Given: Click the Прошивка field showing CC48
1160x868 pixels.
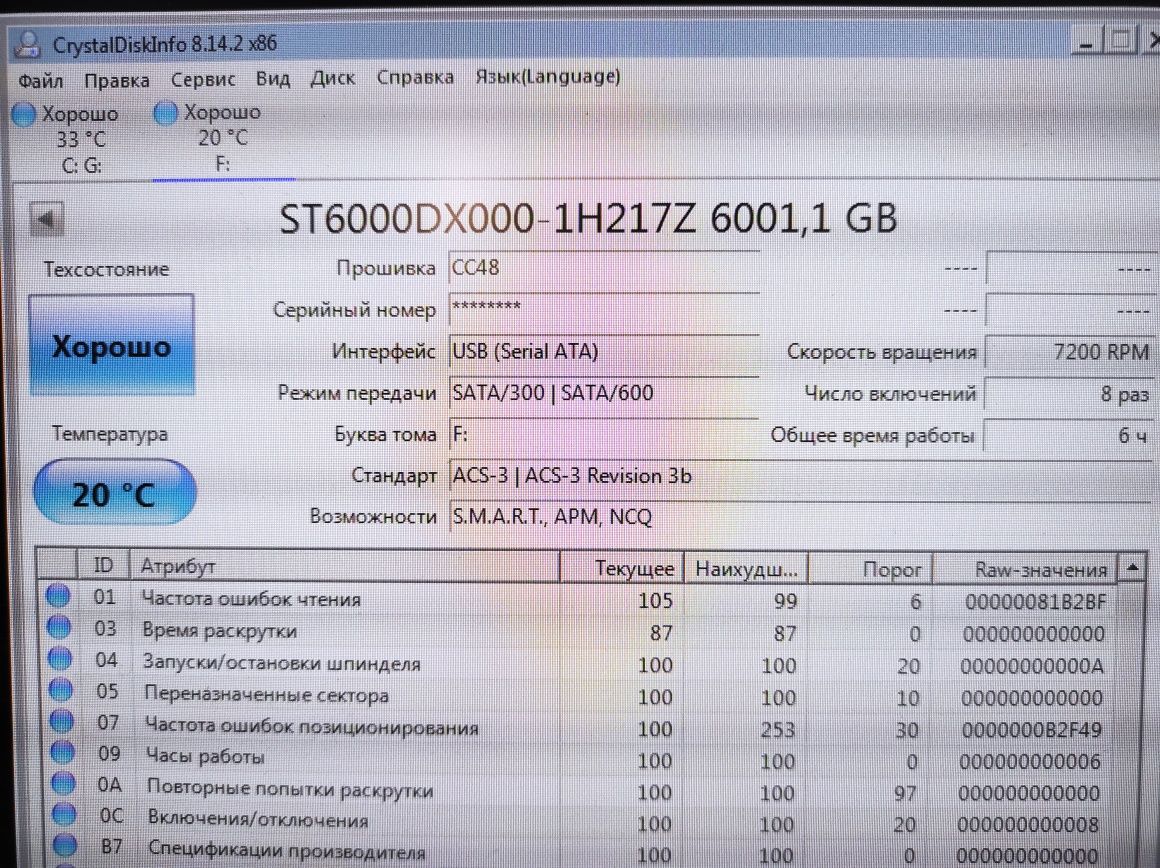Looking at the screenshot, I should tap(604, 267).
